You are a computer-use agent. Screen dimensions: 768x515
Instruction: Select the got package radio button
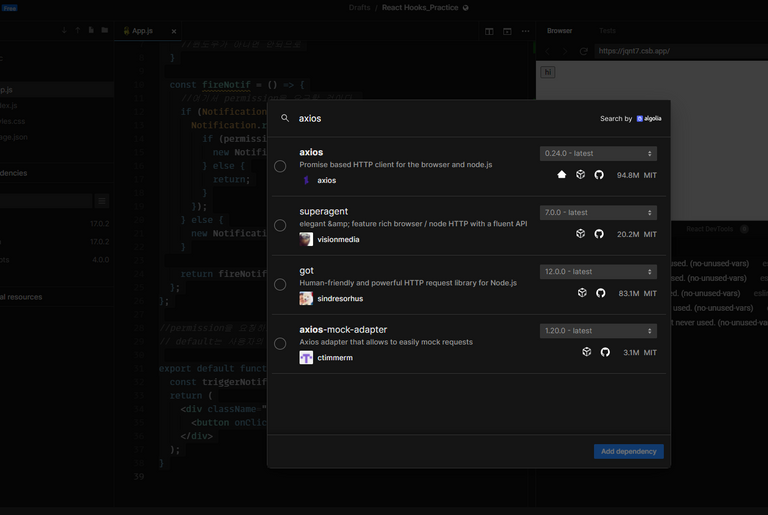click(280, 285)
